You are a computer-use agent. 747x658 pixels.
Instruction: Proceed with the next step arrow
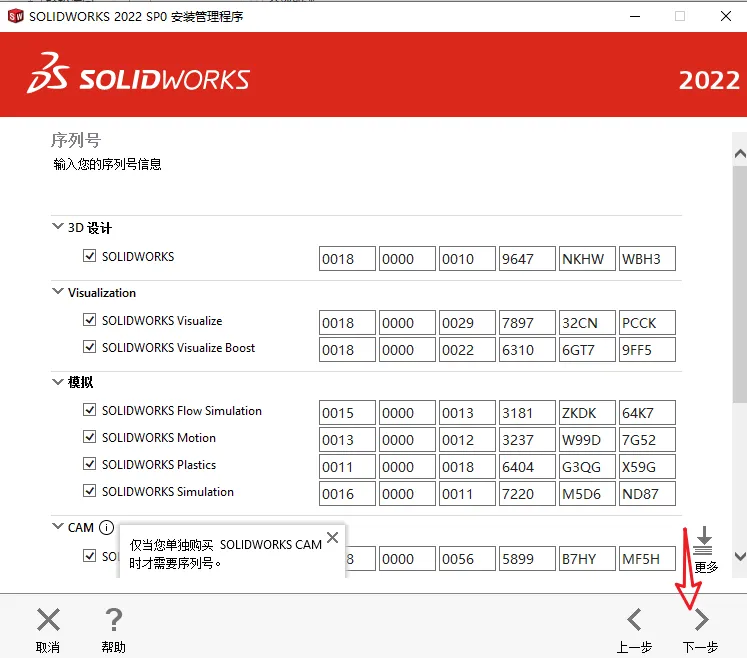[701, 619]
